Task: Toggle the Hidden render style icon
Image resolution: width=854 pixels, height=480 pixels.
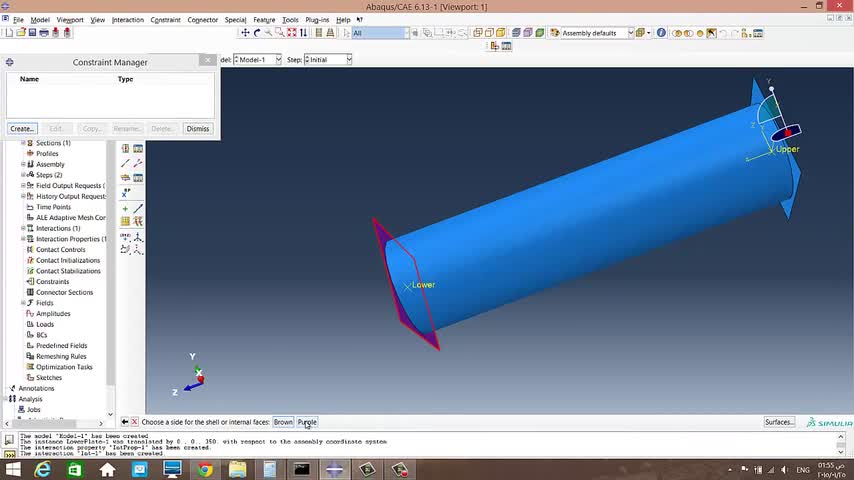Action: tap(489, 33)
